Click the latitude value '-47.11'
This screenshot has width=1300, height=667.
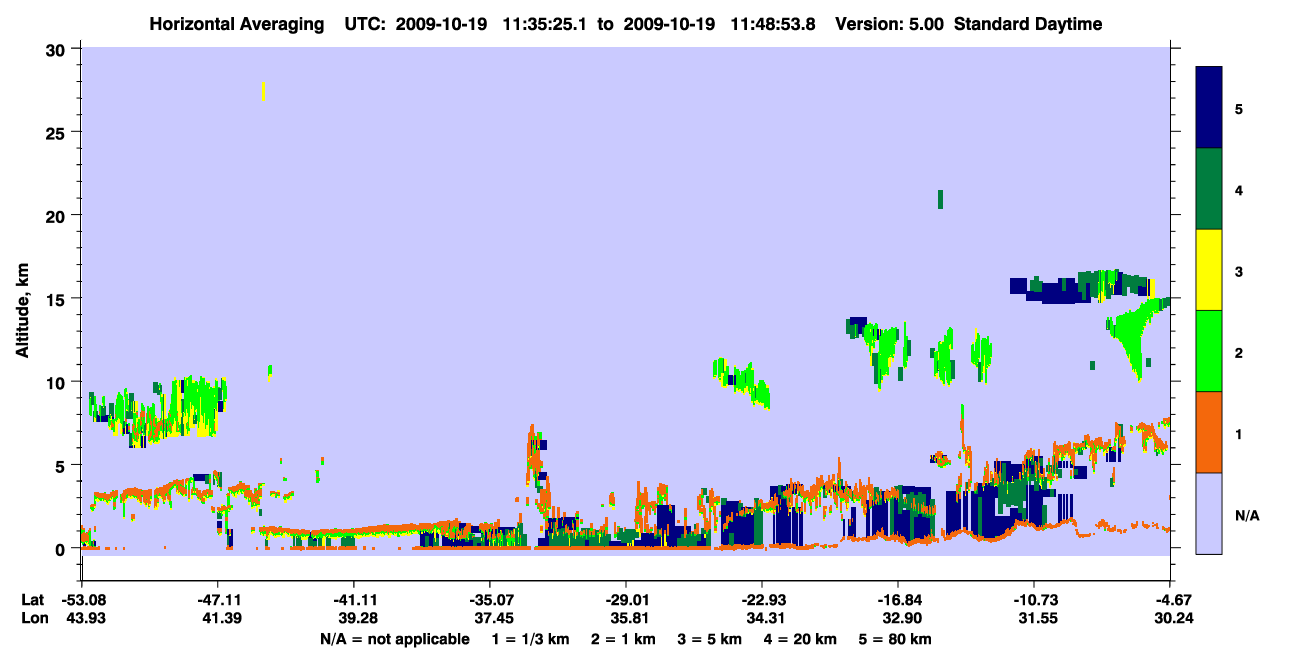point(217,600)
